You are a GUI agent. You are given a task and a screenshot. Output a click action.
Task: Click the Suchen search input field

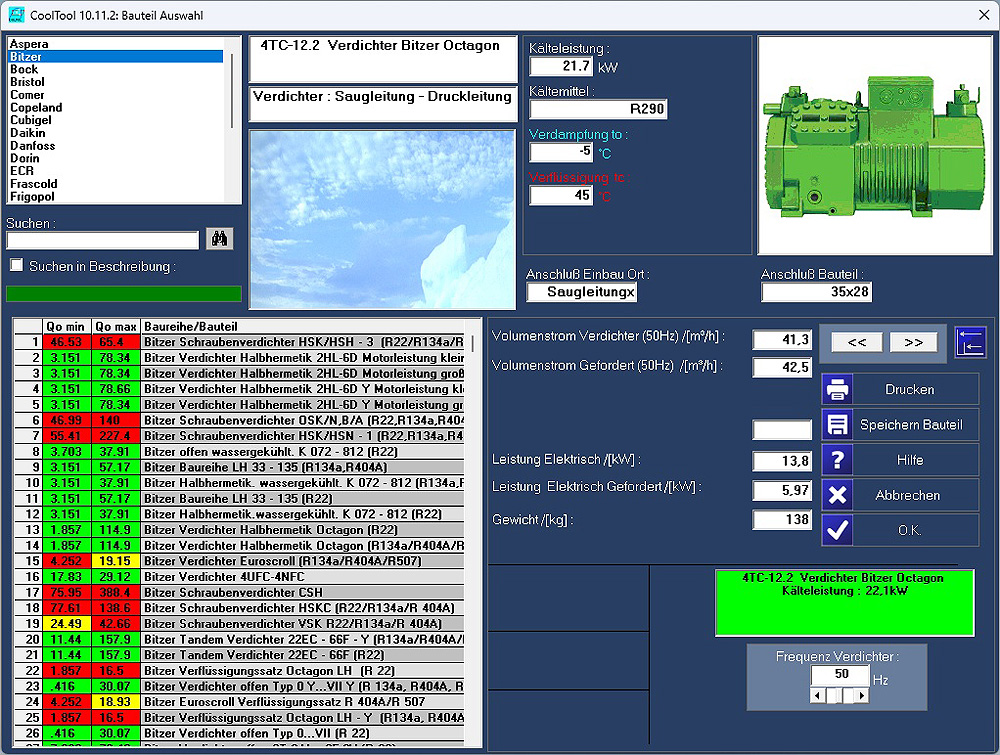103,240
